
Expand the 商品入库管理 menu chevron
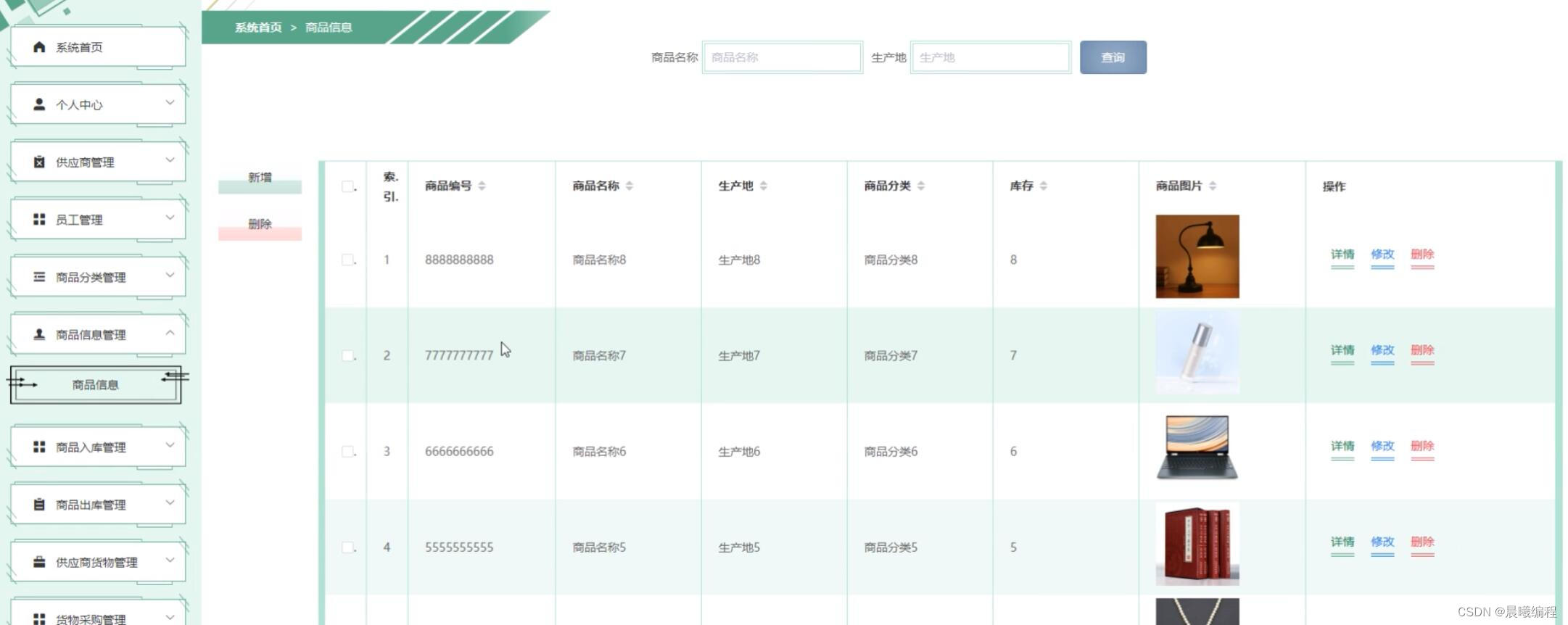point(170,444)
